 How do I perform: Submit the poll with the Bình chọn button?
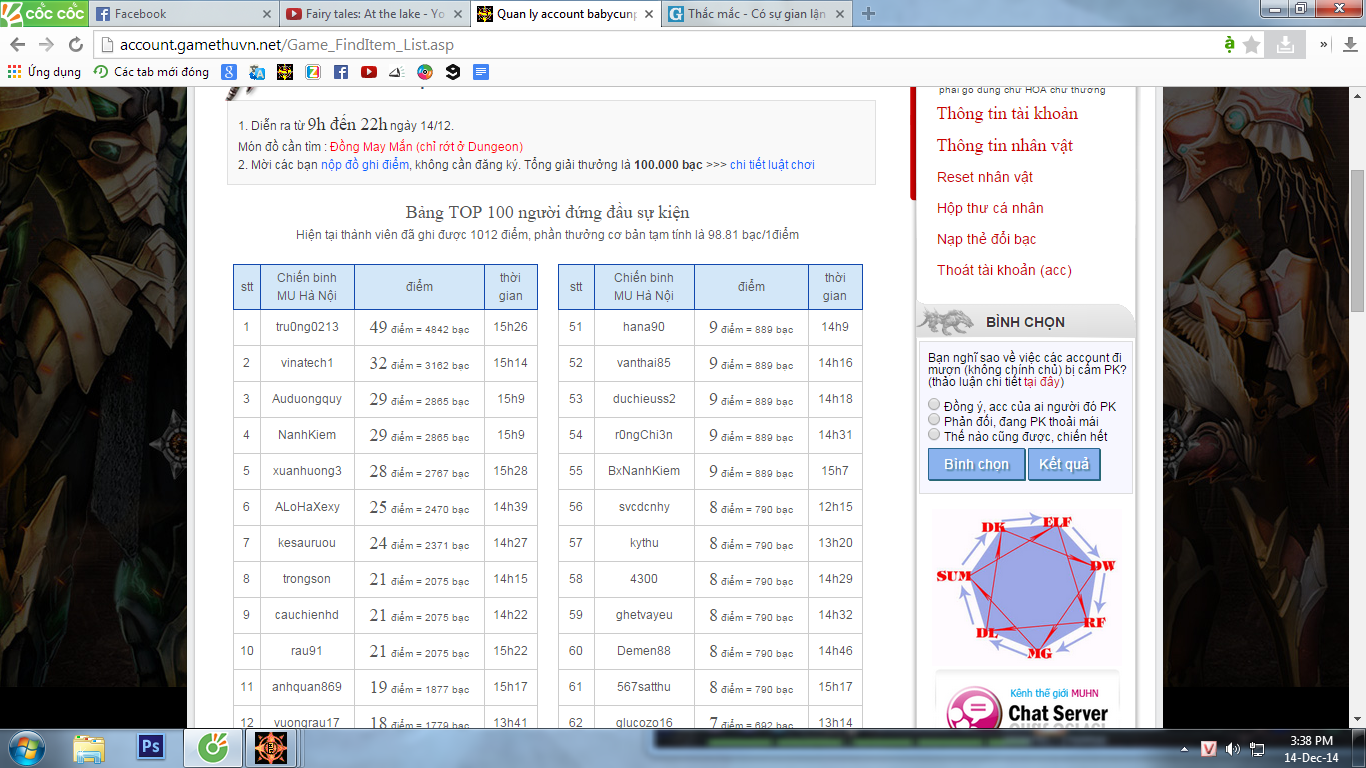pos(976,464)
